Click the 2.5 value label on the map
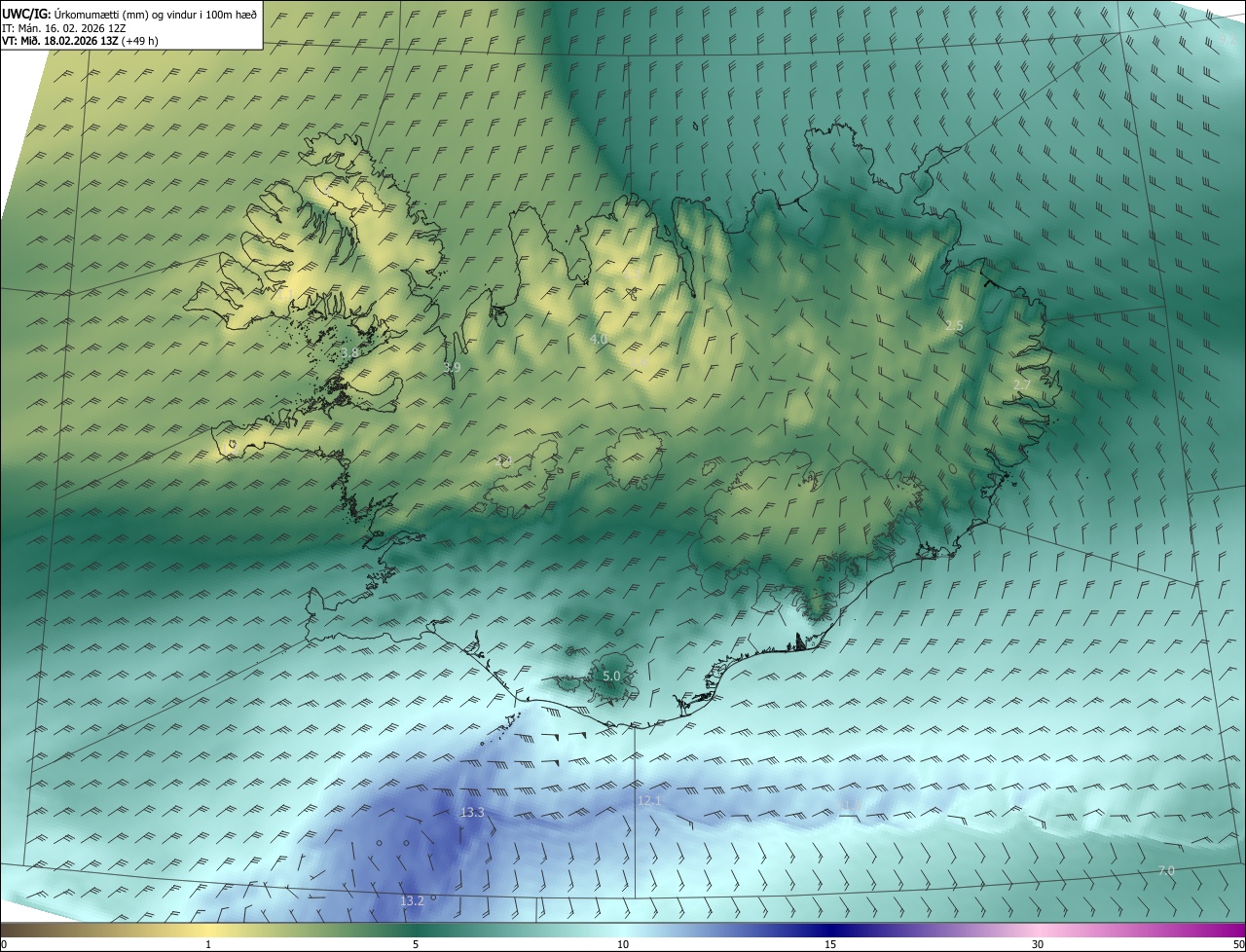Viewport: 1246px width, 952px height. pyautogui.click(x=954, y=325)
